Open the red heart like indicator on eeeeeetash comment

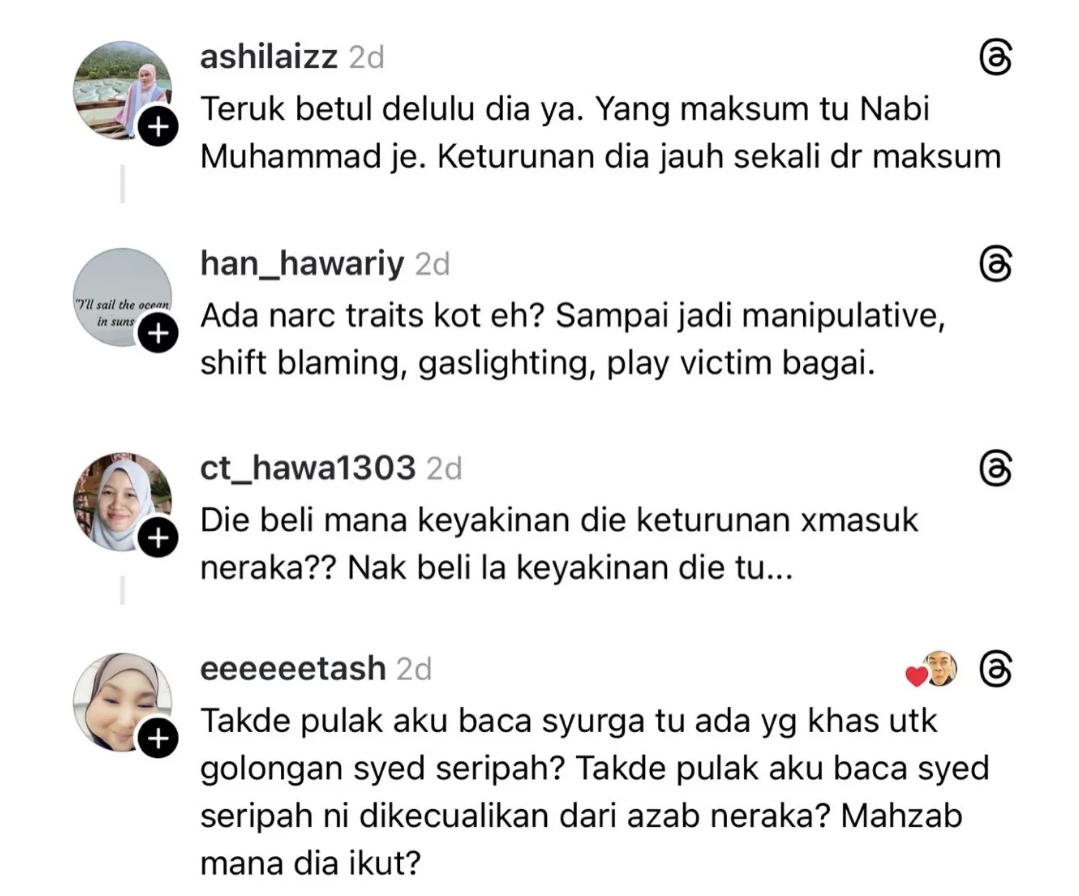tap(917, 676)
